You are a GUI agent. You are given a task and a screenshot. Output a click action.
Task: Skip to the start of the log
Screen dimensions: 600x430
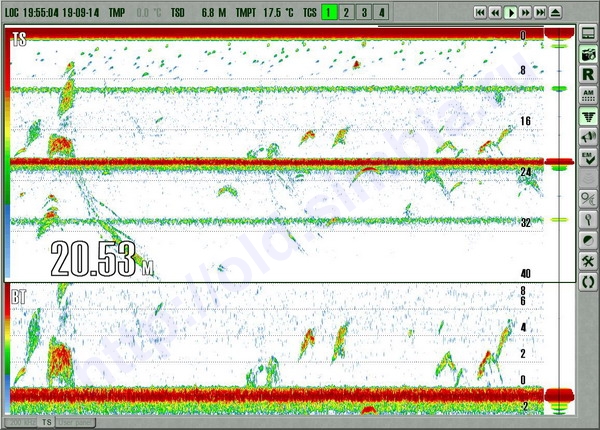coord(481,12)
